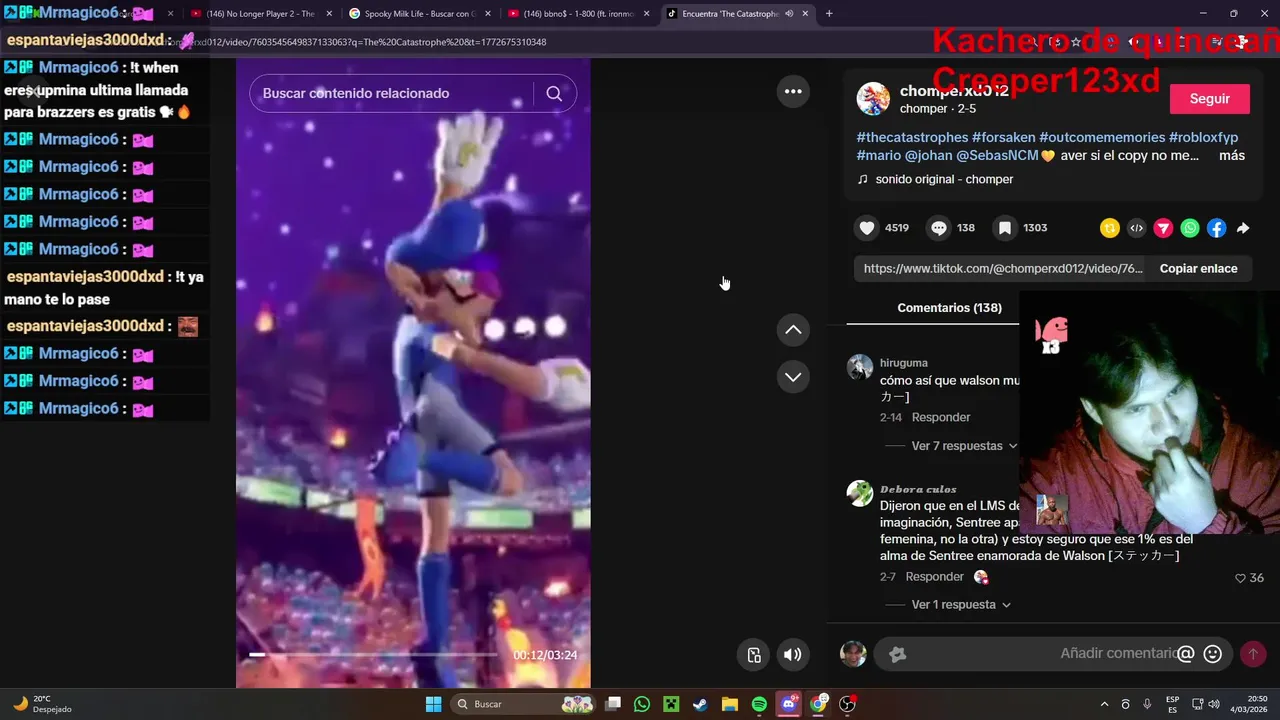This screenshot has height=720, width=1280.
Task: Open three-dot video options menu
Action: 793,91
